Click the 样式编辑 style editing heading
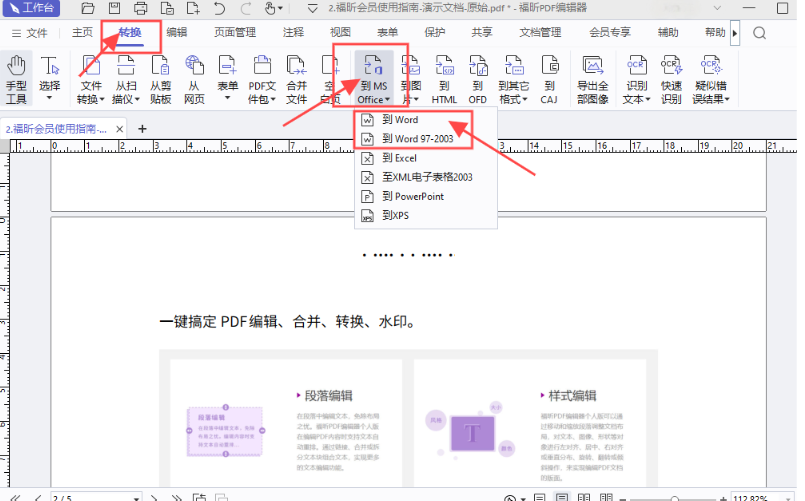 coord(572,396)
